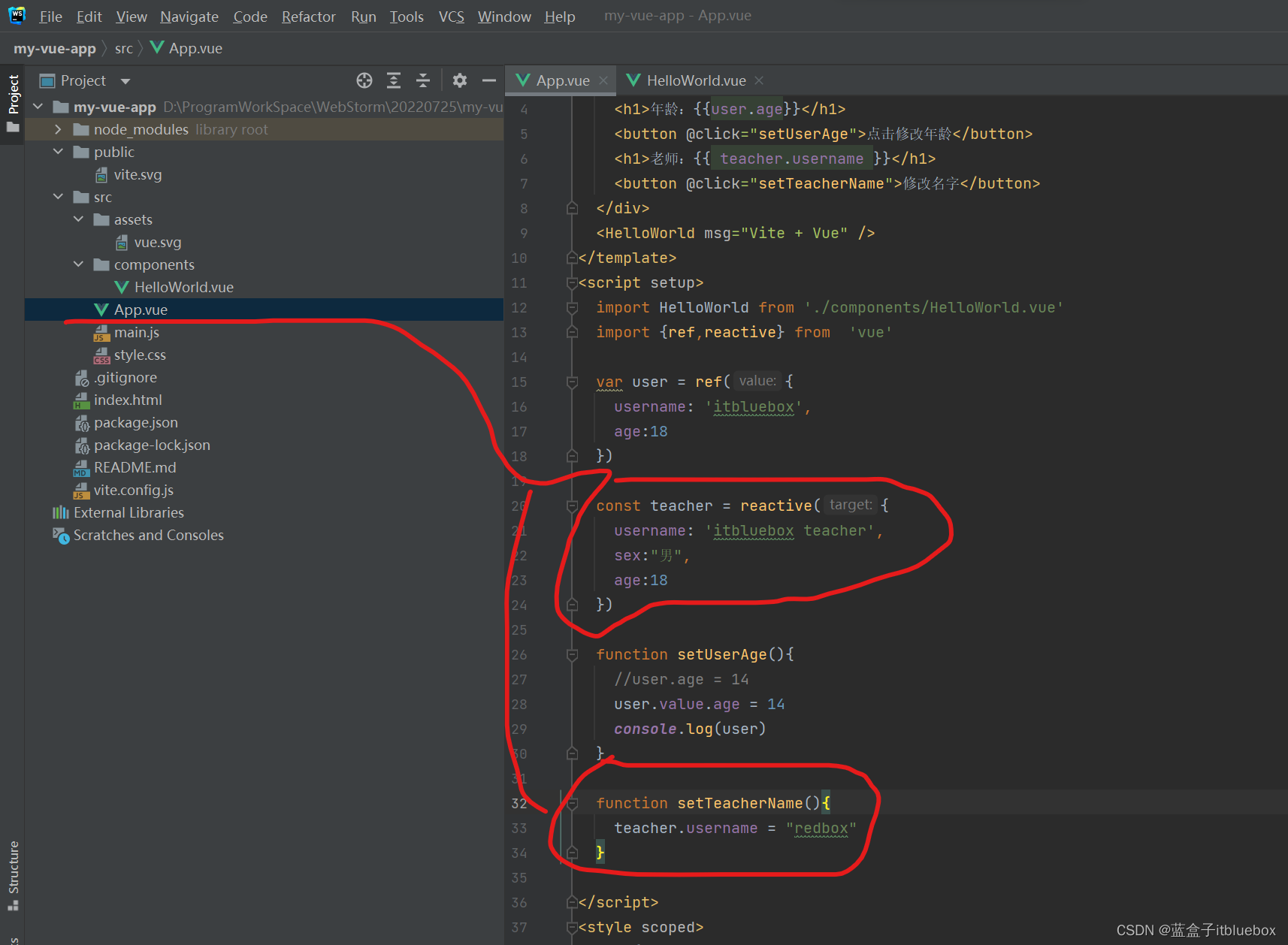This screenshot has height=945, width=1288.
Task: Select style.css in the project tree
Action: pyautogui.click(x=264, y=355)
